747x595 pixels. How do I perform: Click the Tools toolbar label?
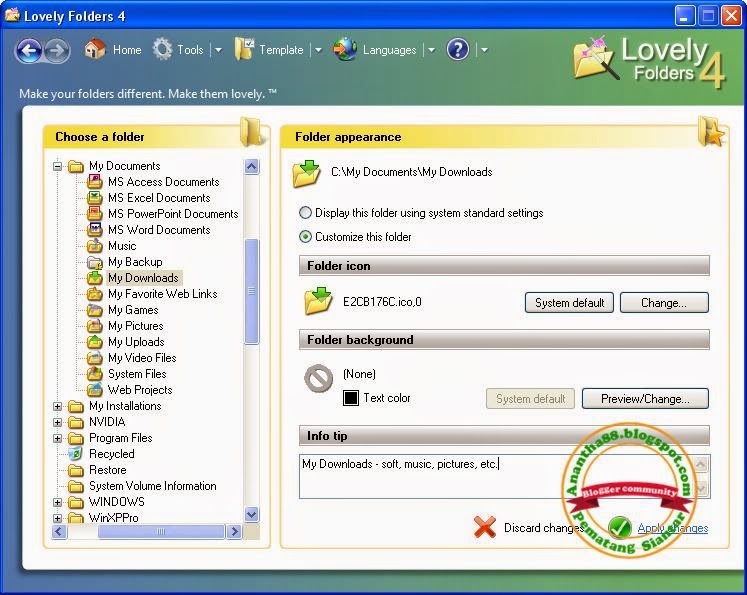(x=190, y=50)
